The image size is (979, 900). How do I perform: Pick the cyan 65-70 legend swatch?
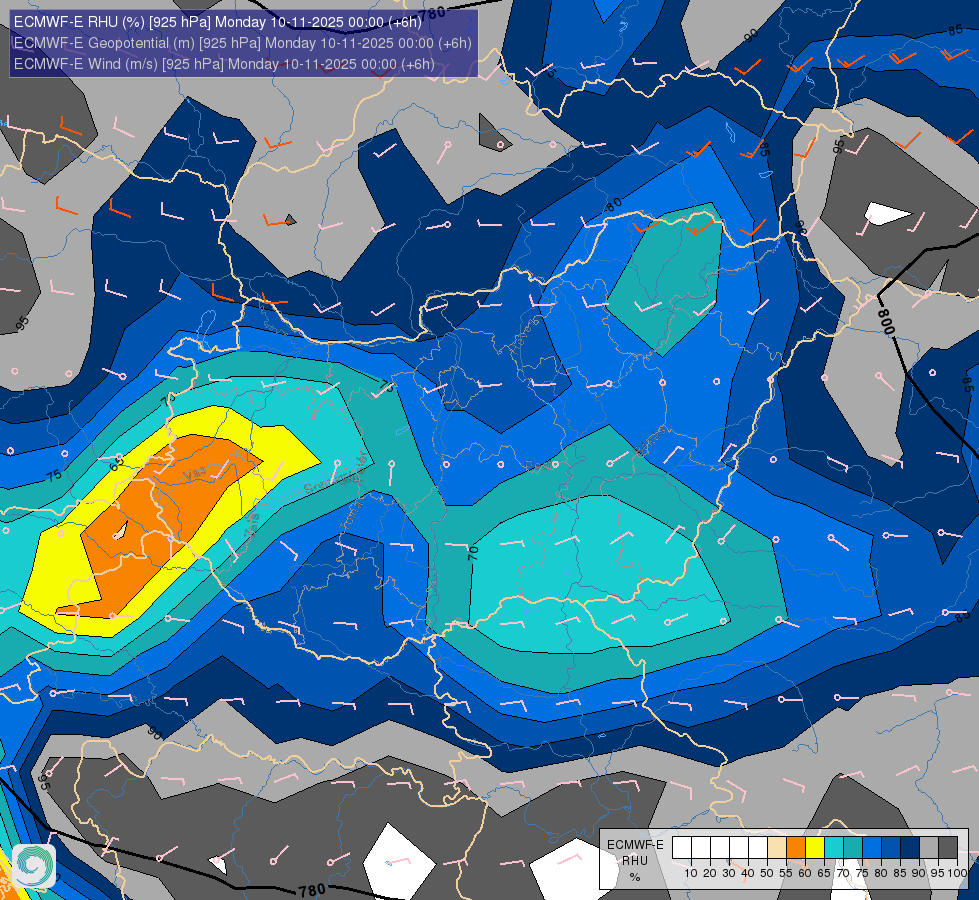(x=834, y=848)
